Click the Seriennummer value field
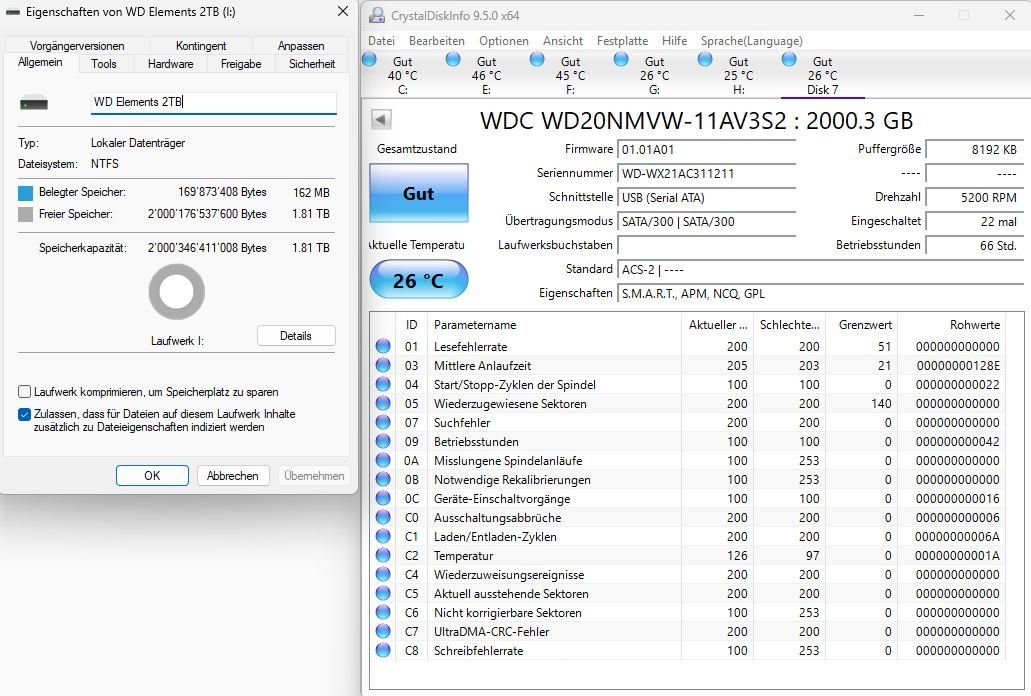Image resolution: width=1031 pixels, height=696 pixels. point(706,174)
